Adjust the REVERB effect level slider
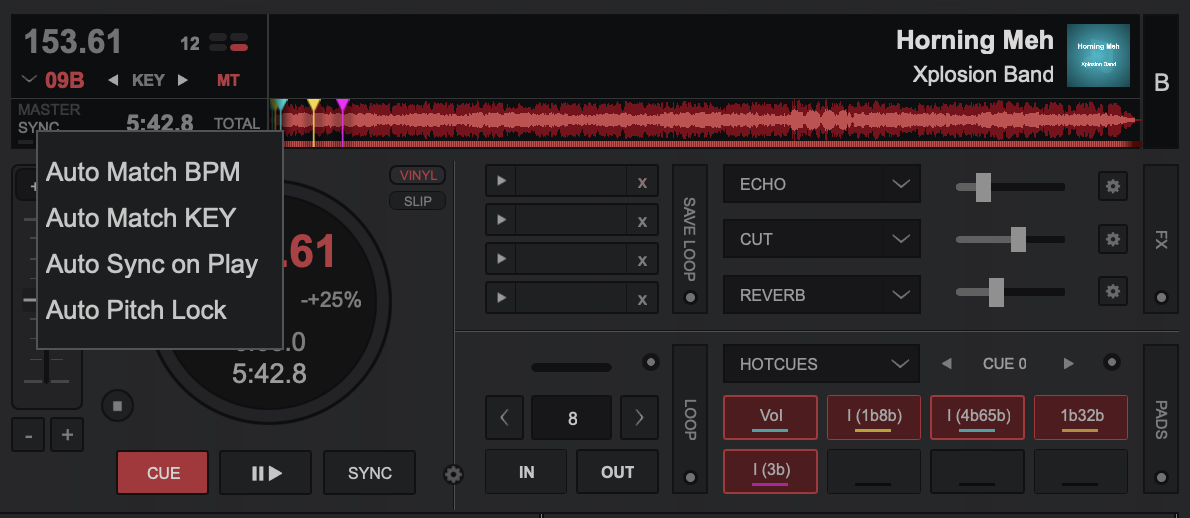 (x=996, y=293)
